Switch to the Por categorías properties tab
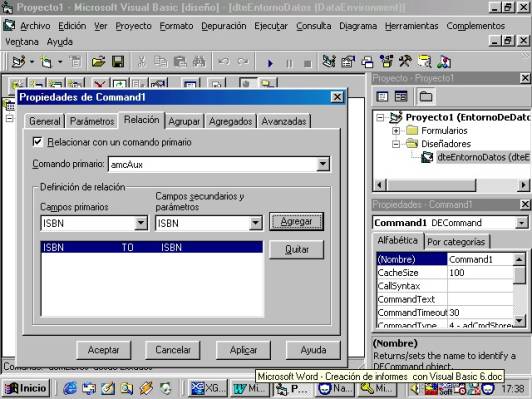The image size is (532, 399). click(x=456, y=242)
